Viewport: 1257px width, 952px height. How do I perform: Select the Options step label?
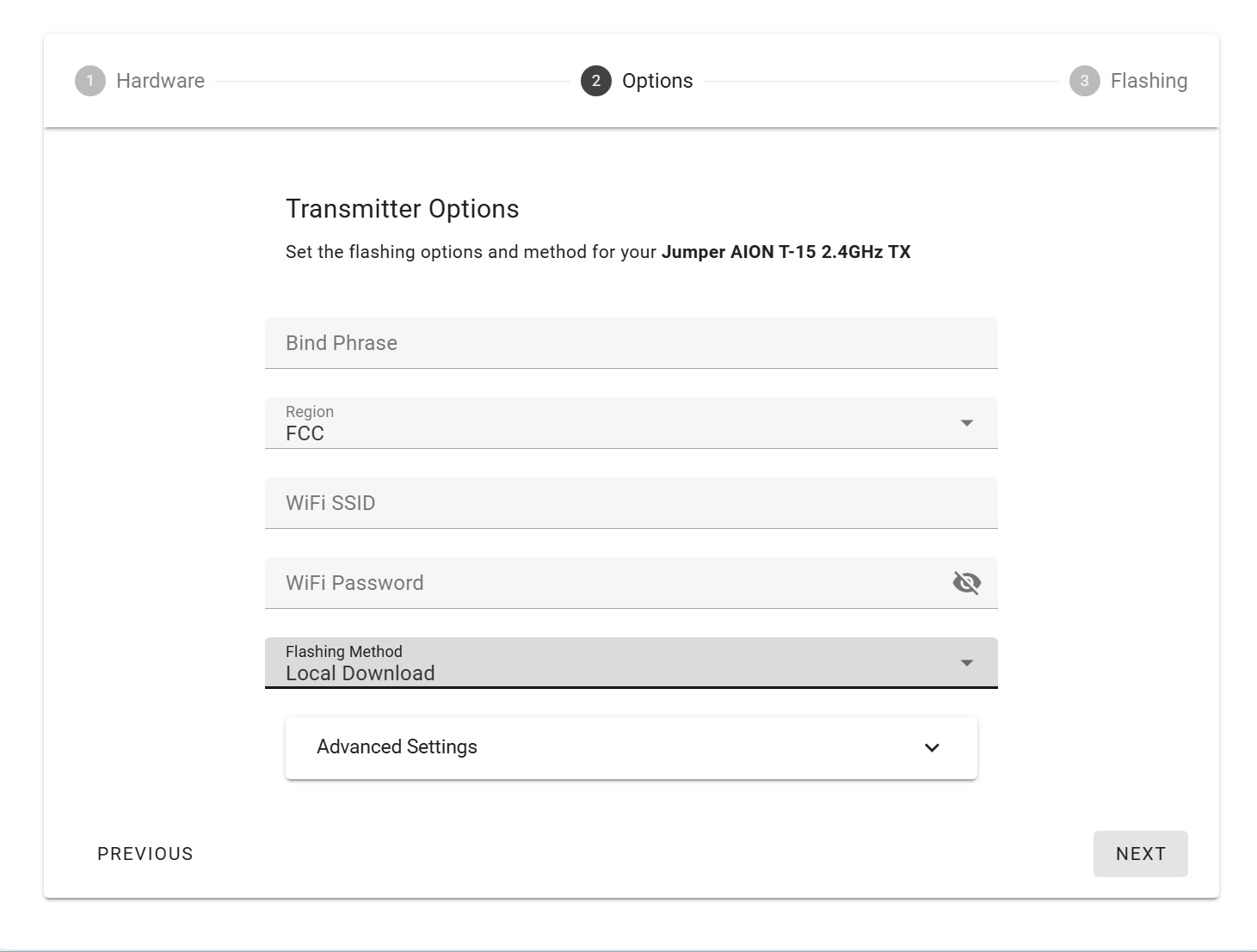(657, 81)
